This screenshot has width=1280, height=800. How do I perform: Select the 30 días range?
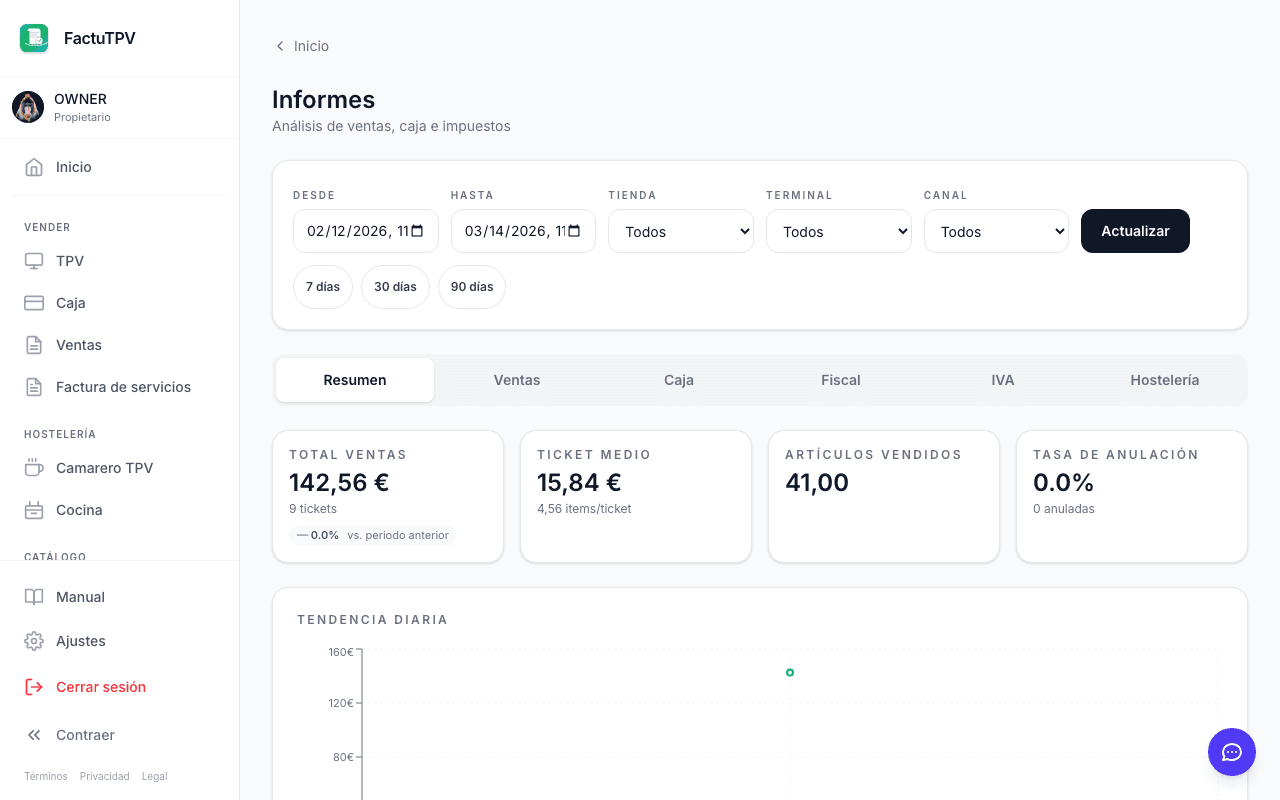click(x=395, y=287)
